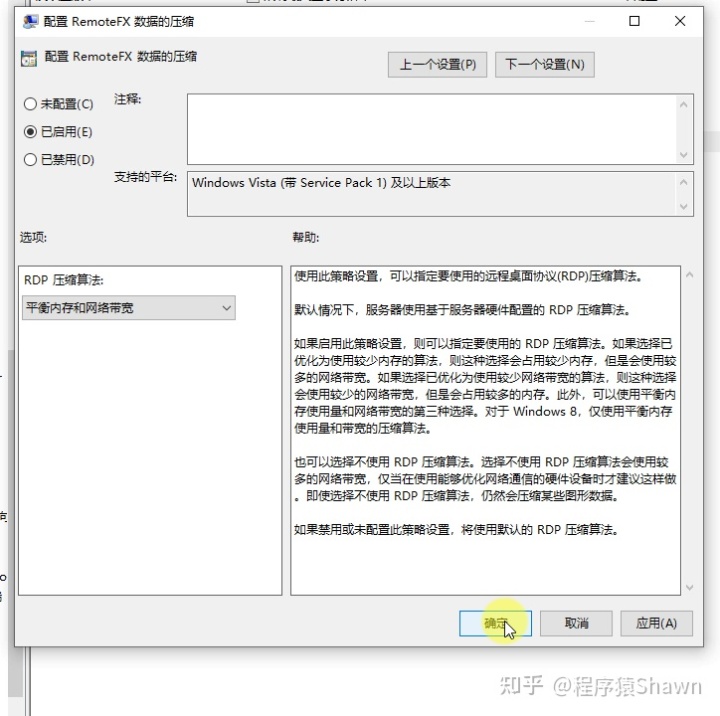This screenshot has width=720, height=716.
Task: Go to next setting 下一个设置(N)
Action: click(x=545, y=64)
